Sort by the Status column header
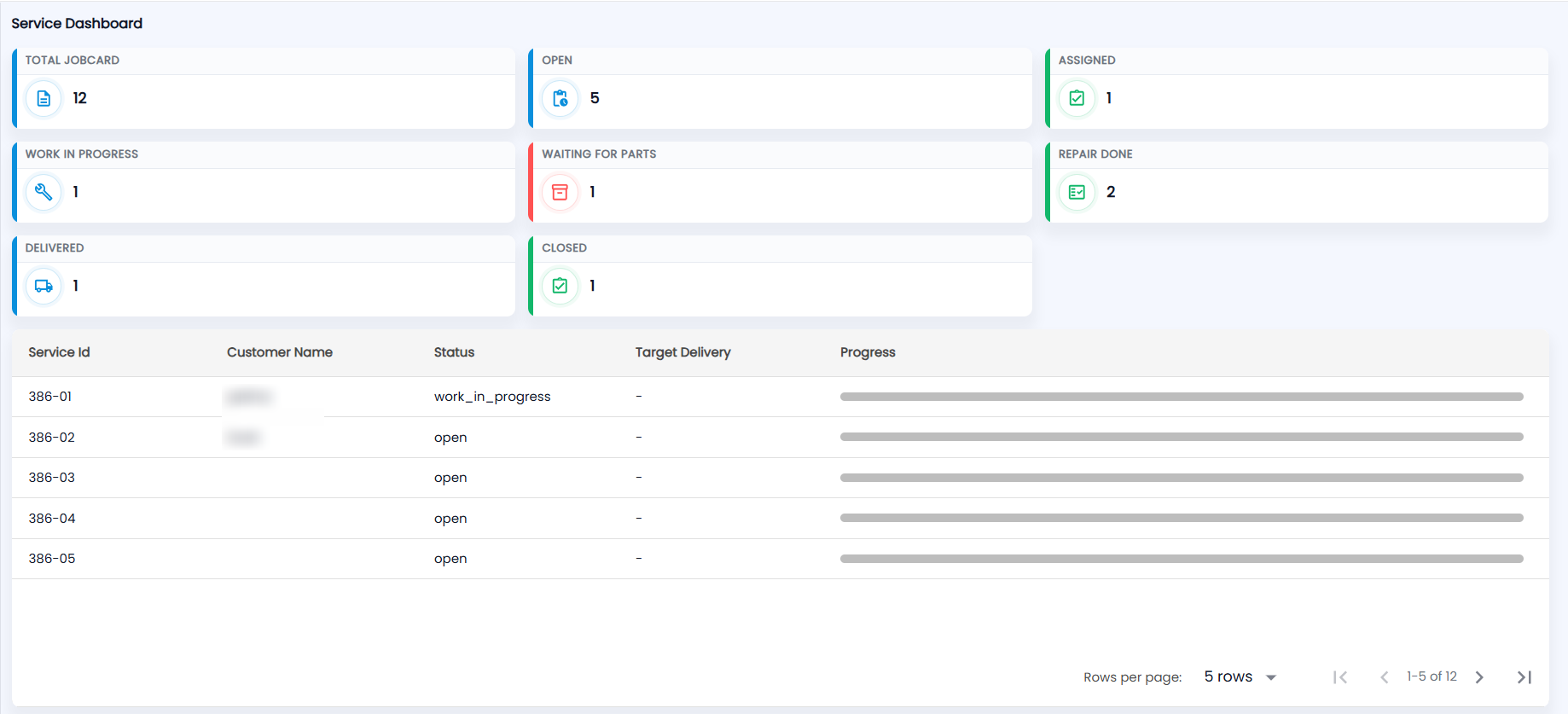 tap(454, 352)
